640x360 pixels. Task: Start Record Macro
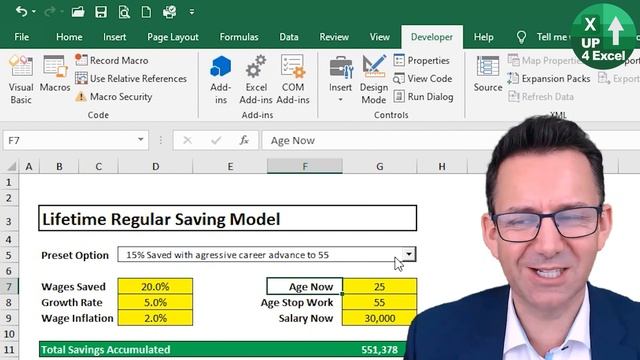tap(112, 60)
